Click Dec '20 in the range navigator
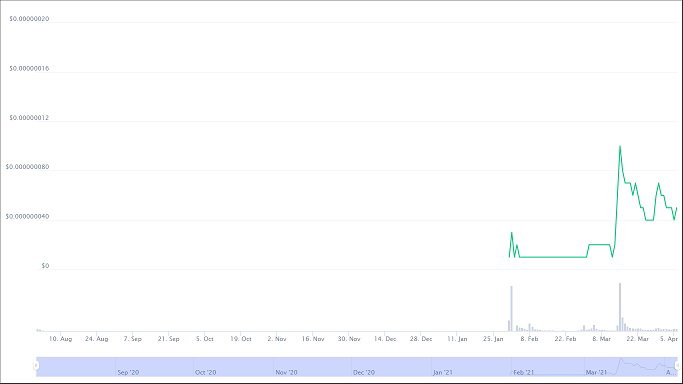Viewport: 683px width, 384px height. 364,373
